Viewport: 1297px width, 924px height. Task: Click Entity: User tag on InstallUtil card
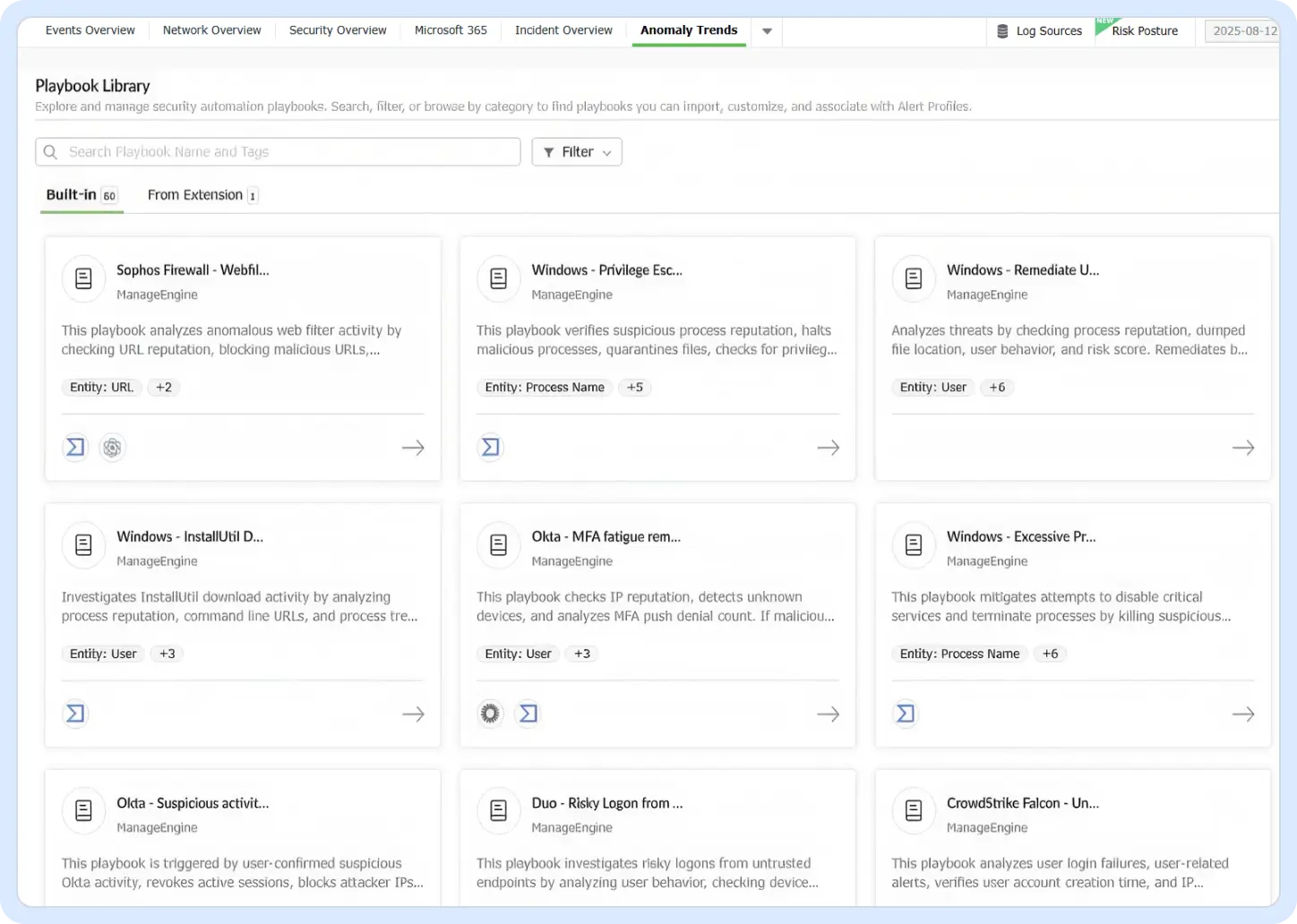(x=103, y=654)
